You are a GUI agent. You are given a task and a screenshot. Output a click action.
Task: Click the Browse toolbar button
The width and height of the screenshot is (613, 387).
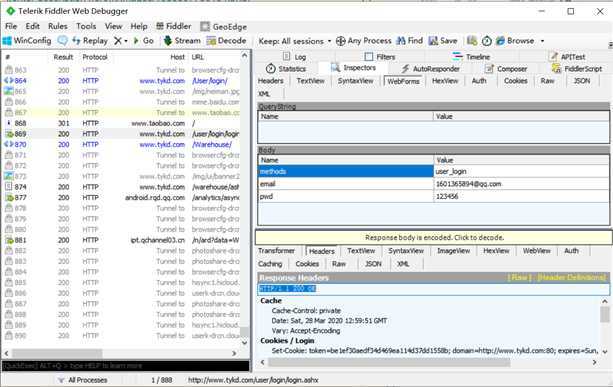coord(515,41)
